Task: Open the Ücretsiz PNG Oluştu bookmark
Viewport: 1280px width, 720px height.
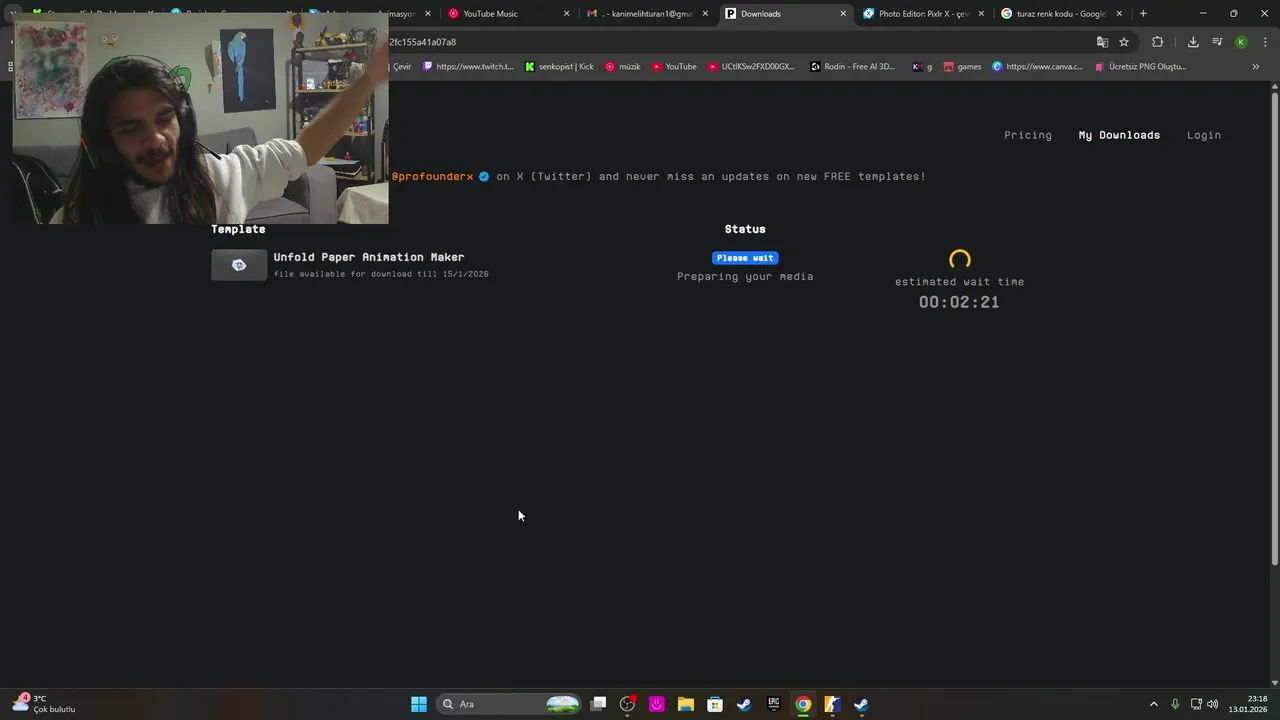Action: coord(1140,67)
